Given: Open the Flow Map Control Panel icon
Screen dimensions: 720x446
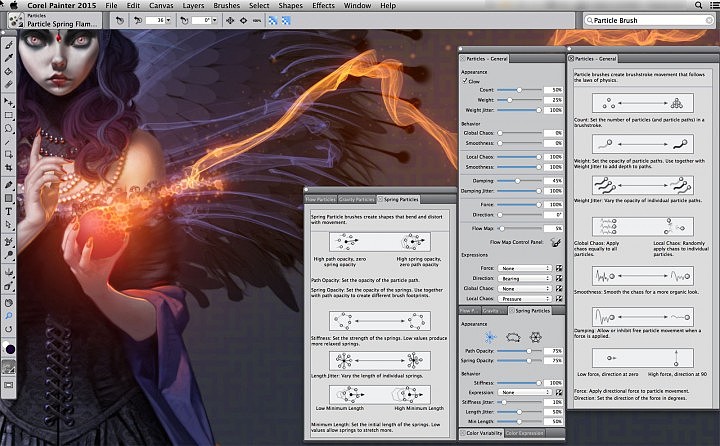Looking at the screenshot, I should point(555,242).
